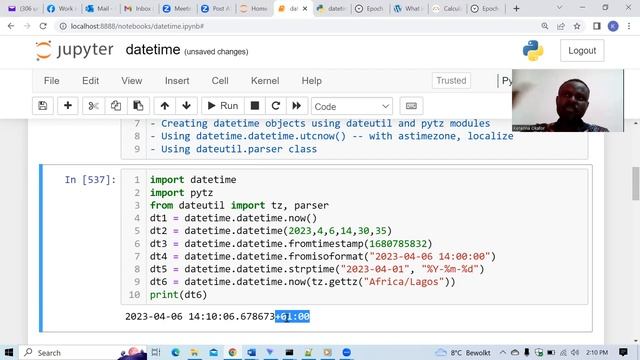Click the taskbar clock showing 2:10 PM

(597, 352)
